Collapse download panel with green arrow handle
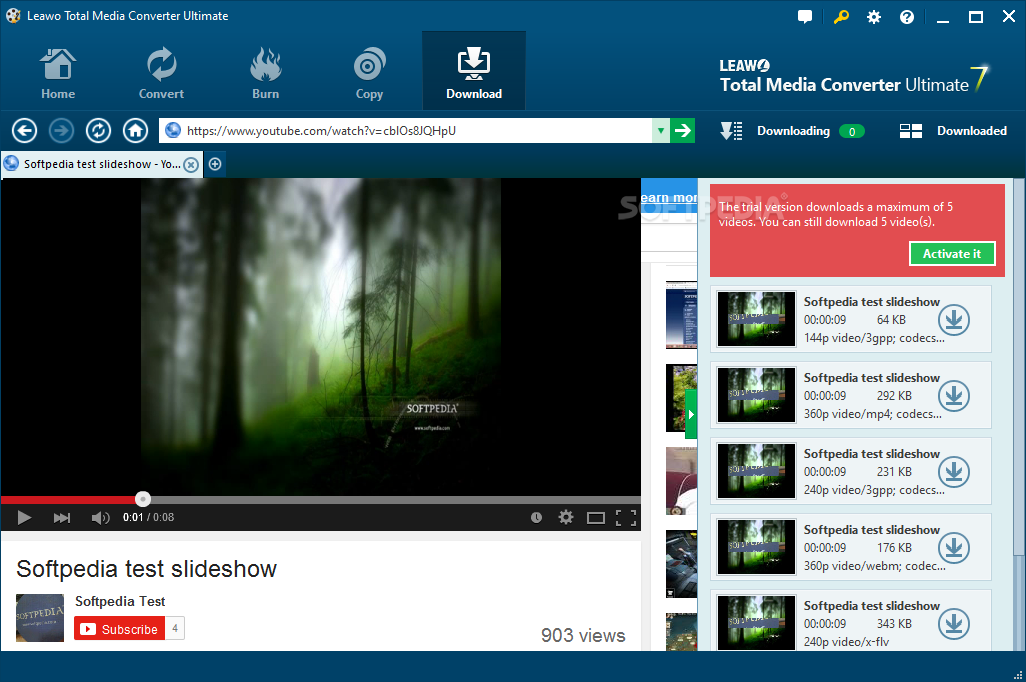The image size is (1026, 682). pyautogui.click(x=691, y=414)
